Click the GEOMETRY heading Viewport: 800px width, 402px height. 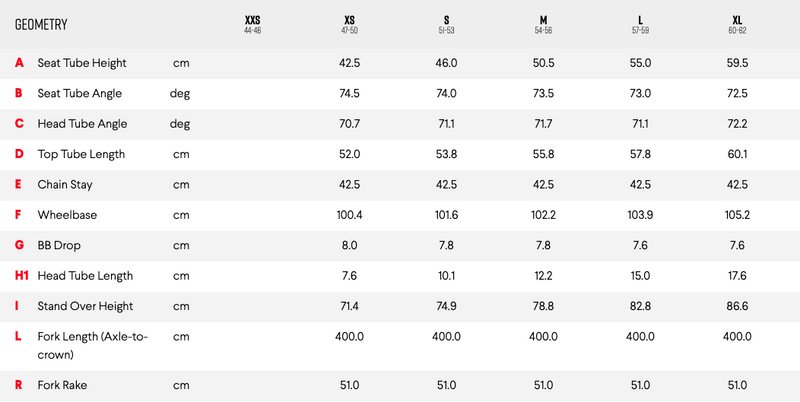point(41,24)
